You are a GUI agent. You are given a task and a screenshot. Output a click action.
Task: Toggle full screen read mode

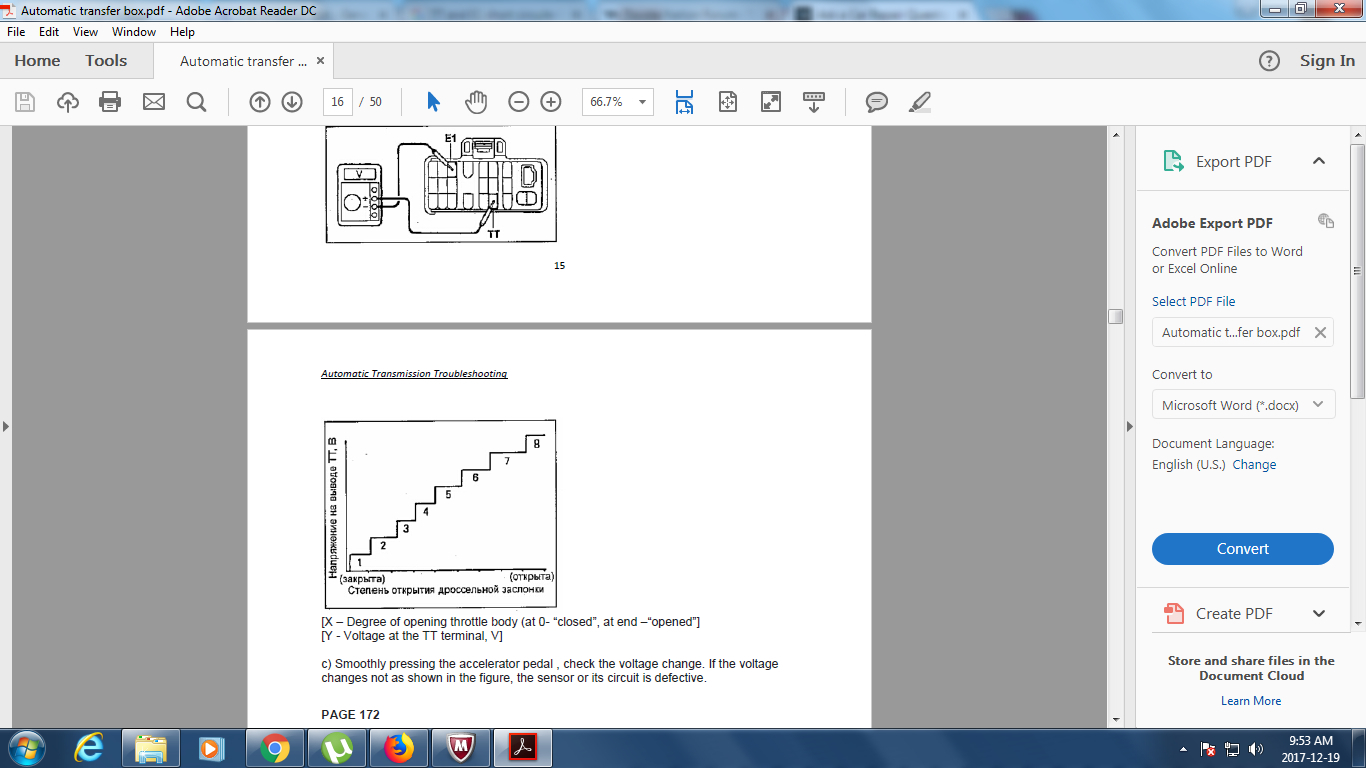pyautogui.click(x=771, y=102)
